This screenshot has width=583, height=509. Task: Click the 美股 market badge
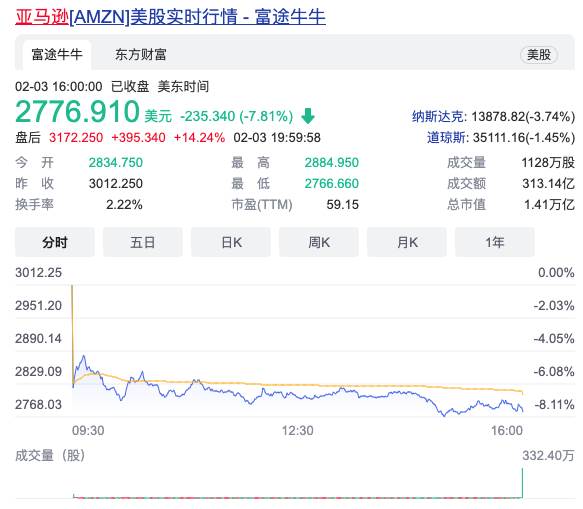(x=539, y=55)
